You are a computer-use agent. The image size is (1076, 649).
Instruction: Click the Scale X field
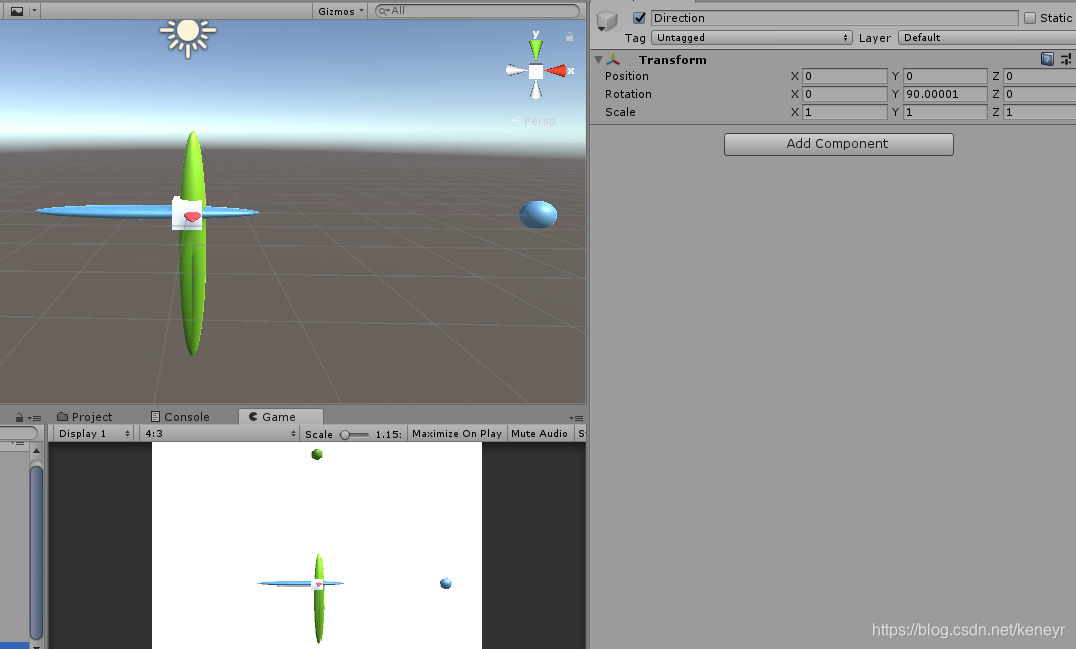coord(845,112)
